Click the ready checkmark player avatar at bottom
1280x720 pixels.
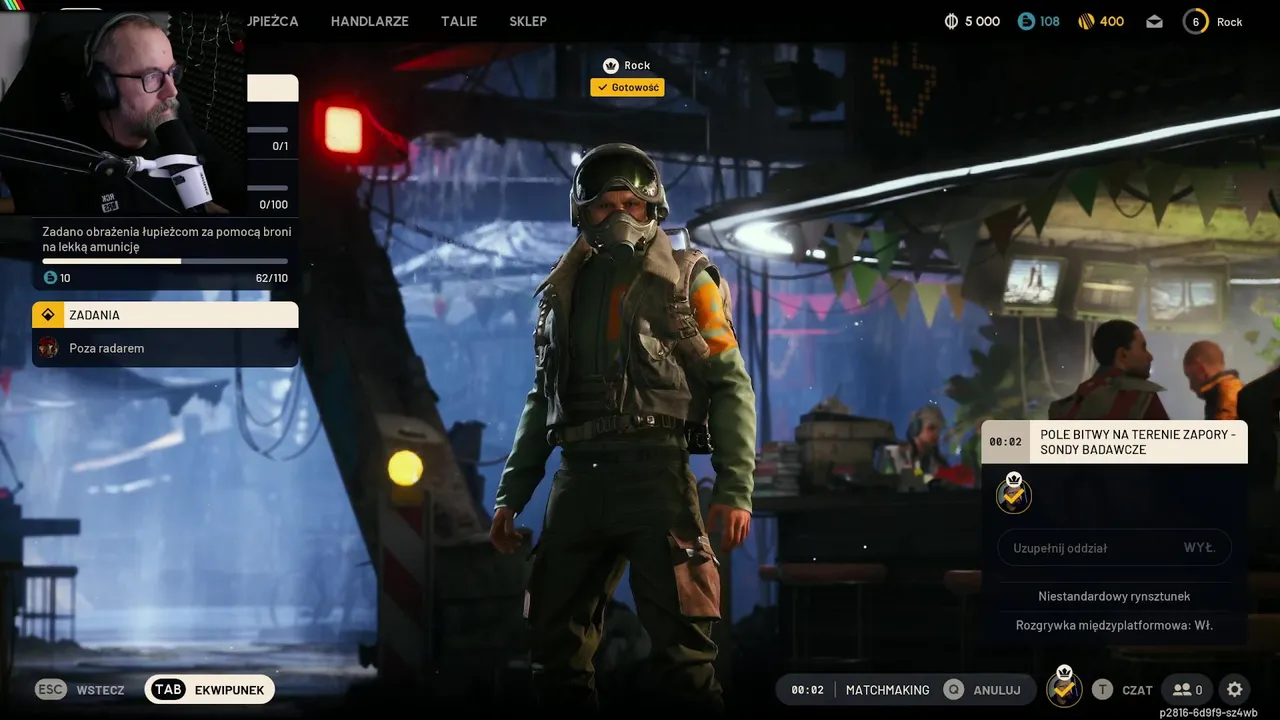[1064, 686]
